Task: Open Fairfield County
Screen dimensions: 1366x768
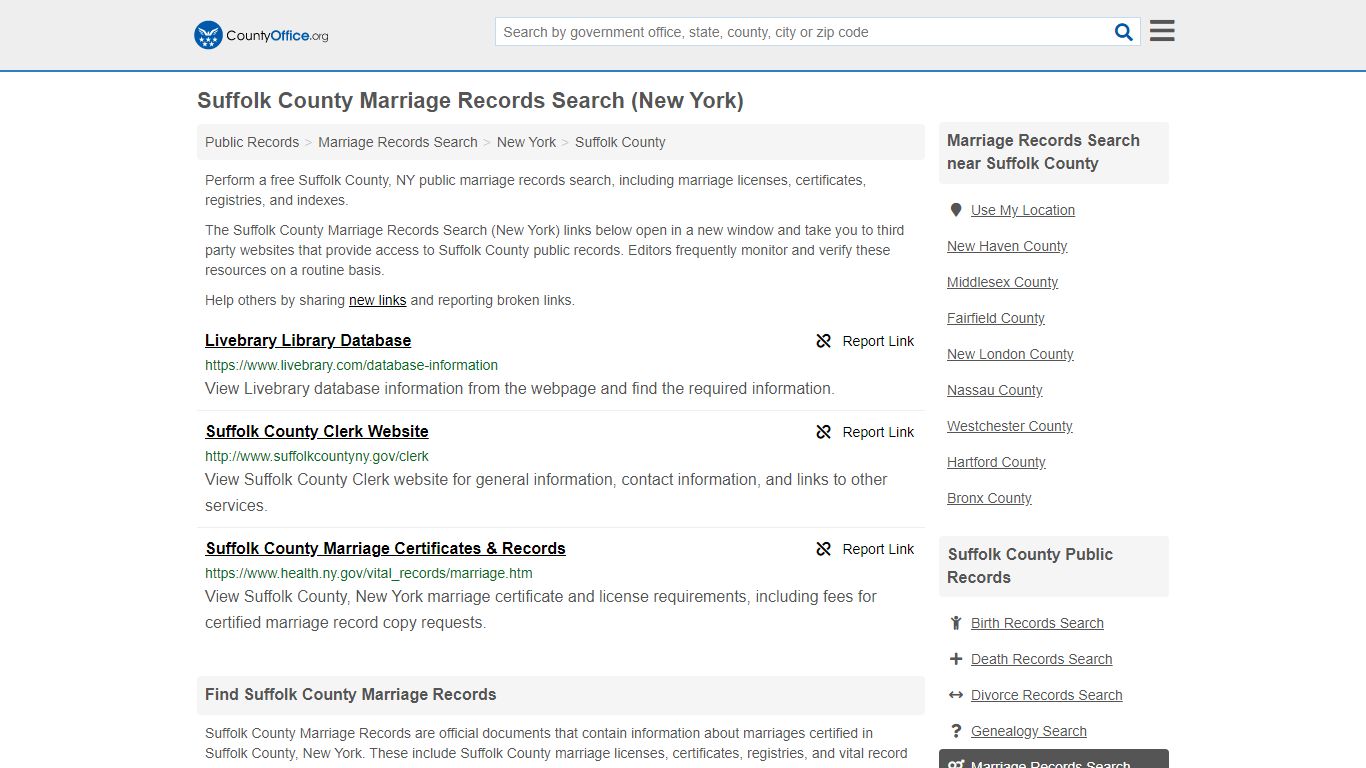Action: coord(996,318)
